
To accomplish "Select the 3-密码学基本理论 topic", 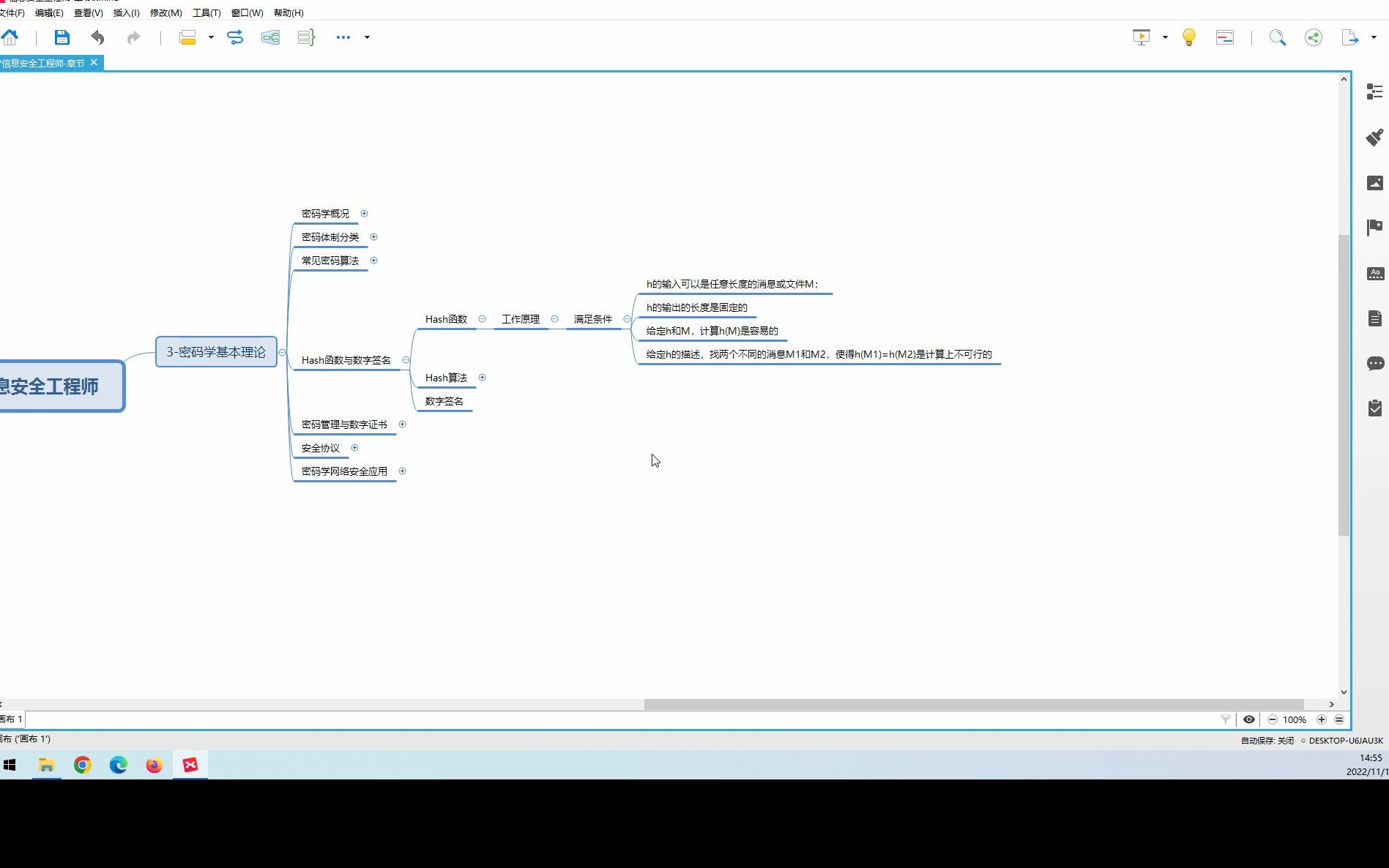I will tap(216, 352).
